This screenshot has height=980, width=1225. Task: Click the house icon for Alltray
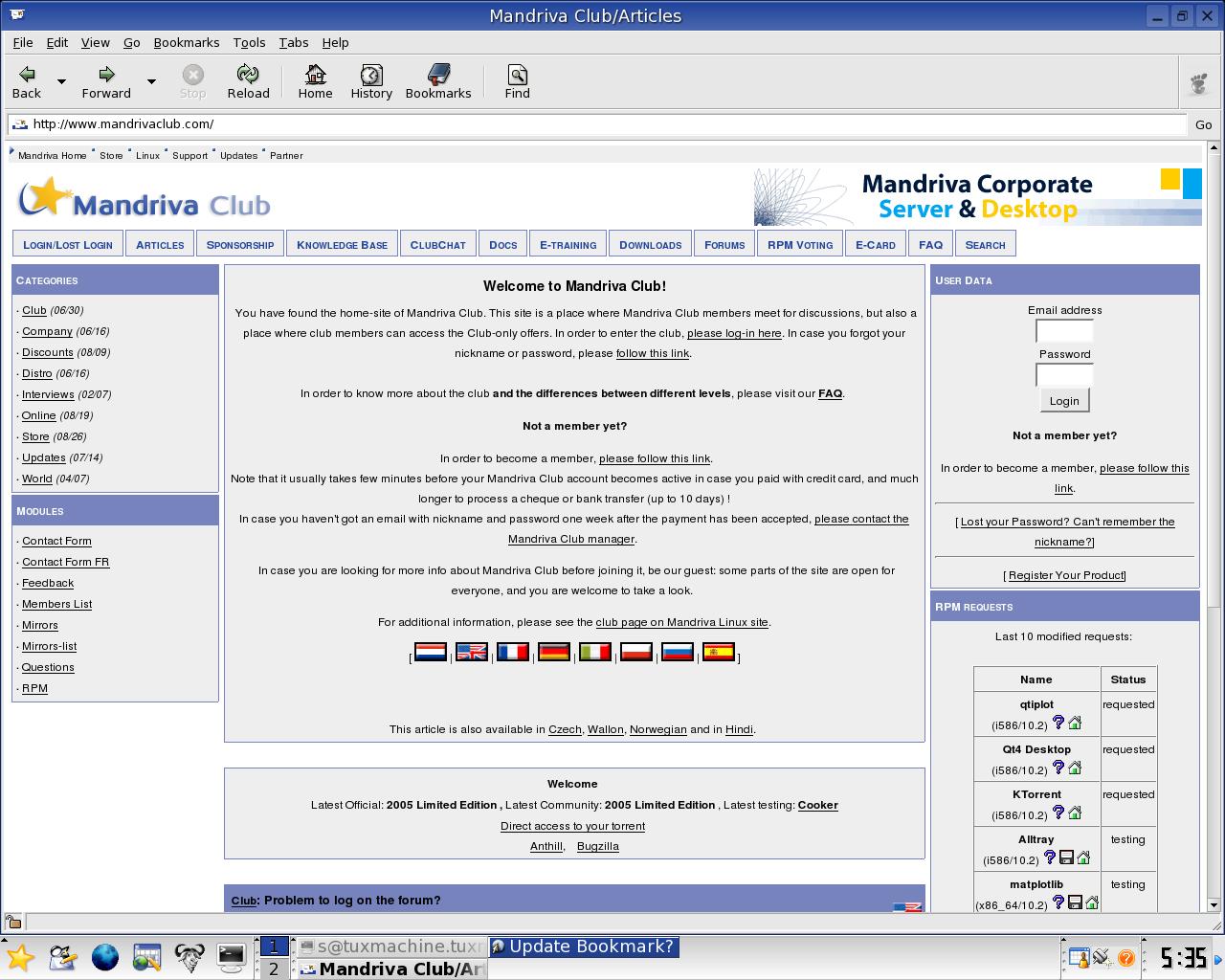tap(1083, 857)
